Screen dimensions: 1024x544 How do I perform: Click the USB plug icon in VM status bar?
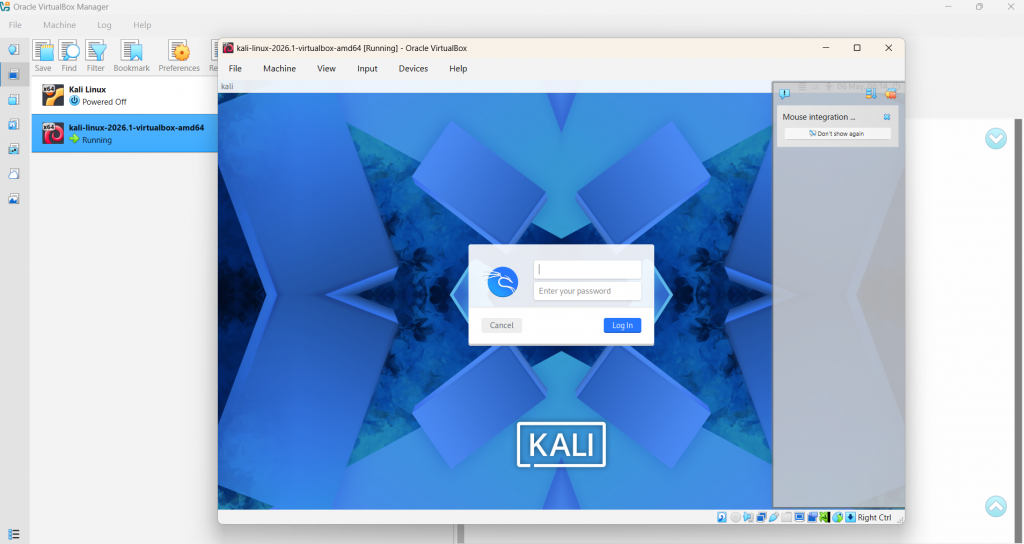tap(774, 517)
